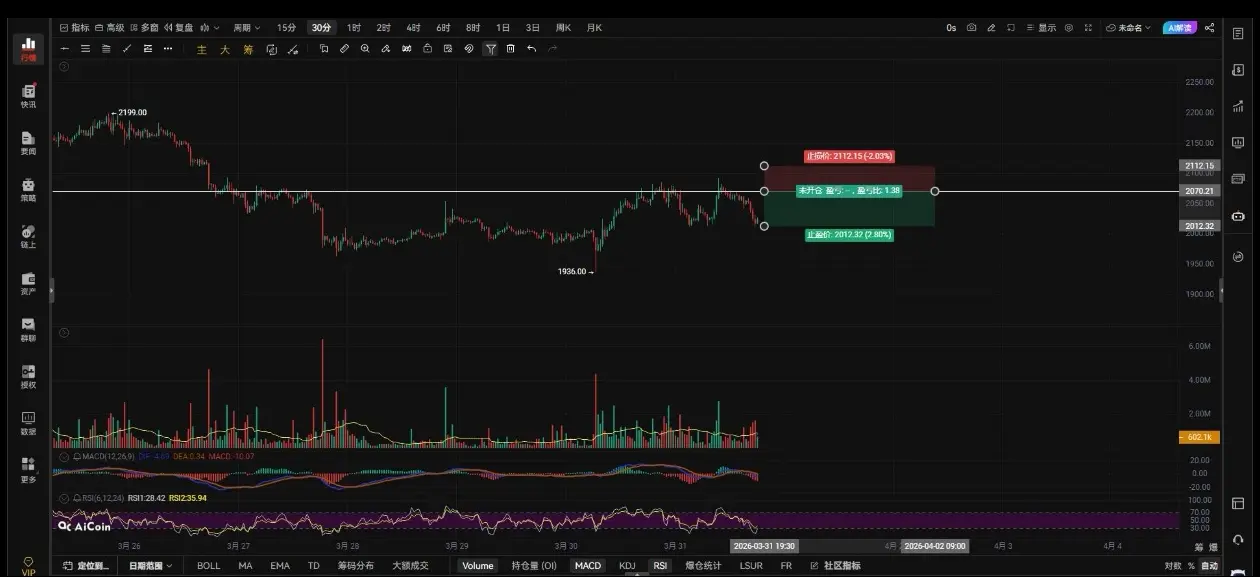Open the 指标 indicators button

74,28
